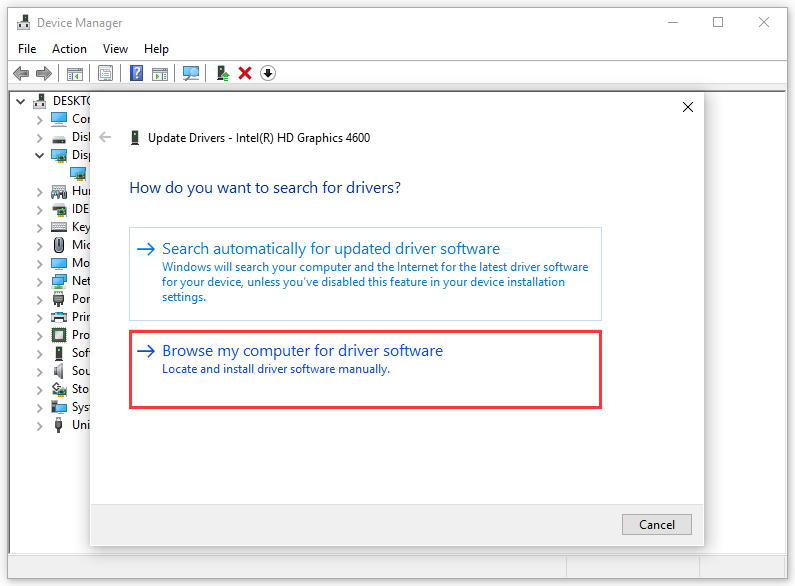Select the Ports tree item
795x586 pixels.
point(81,299)
